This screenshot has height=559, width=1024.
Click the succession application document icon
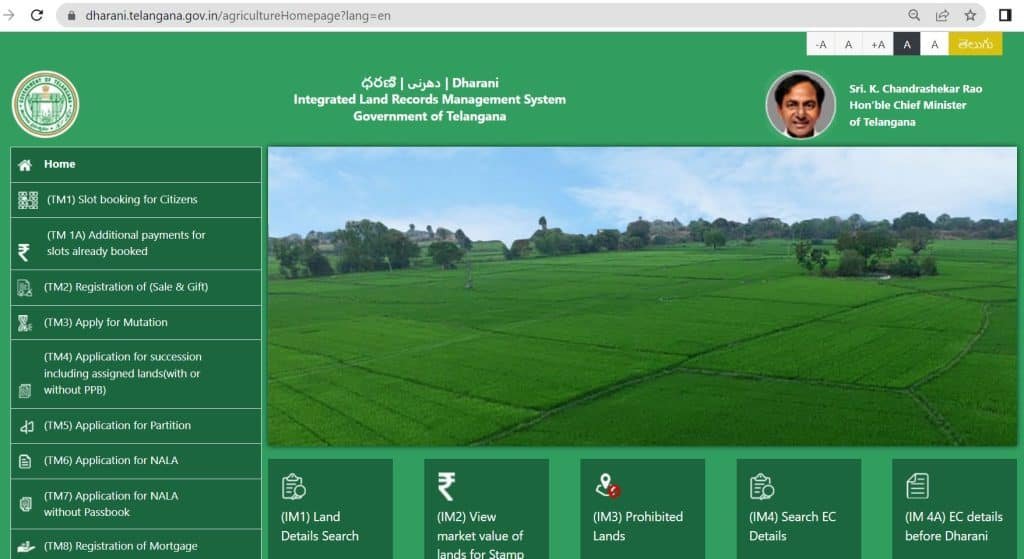(25, 391)
